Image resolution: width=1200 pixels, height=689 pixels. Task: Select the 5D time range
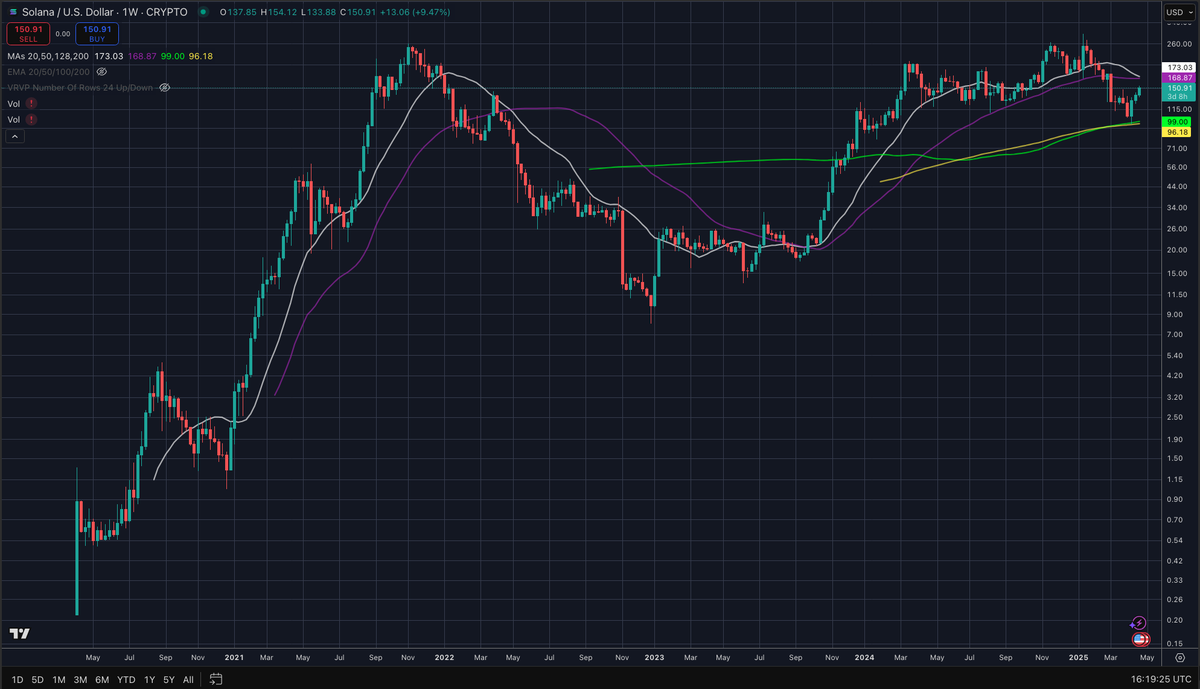37,679
